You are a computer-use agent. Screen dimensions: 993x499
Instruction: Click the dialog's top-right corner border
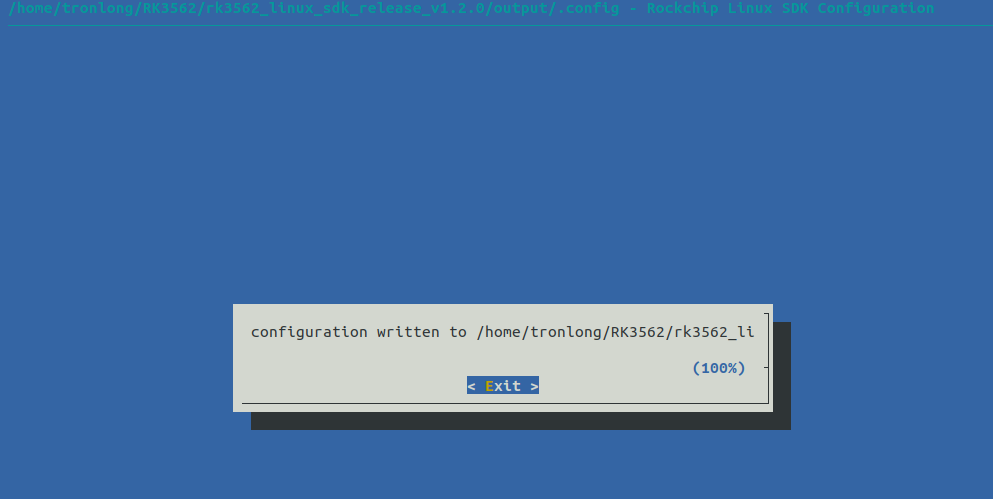[x=766, y=314]
